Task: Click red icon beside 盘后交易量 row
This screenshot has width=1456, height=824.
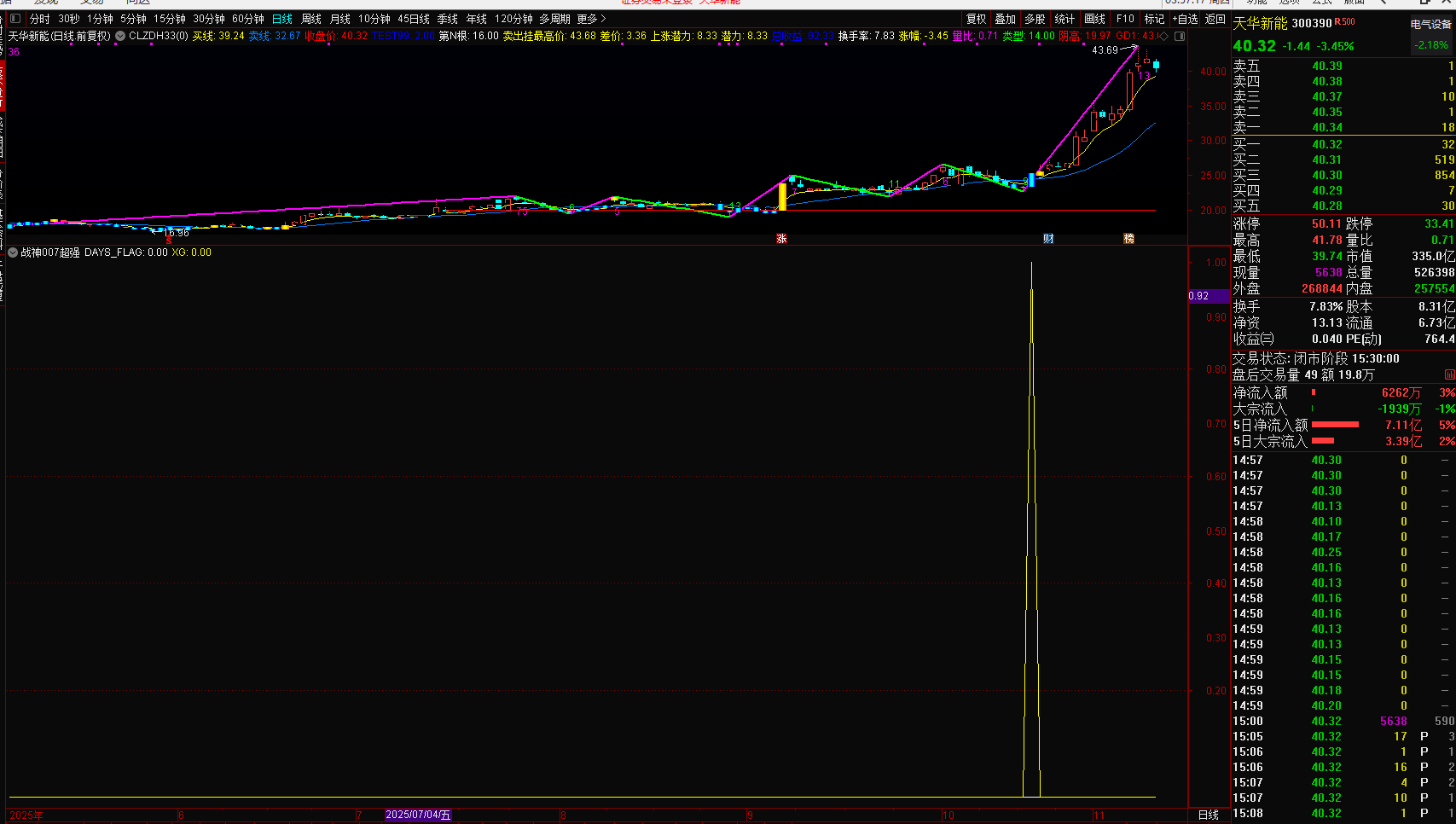Action: 1449,375
